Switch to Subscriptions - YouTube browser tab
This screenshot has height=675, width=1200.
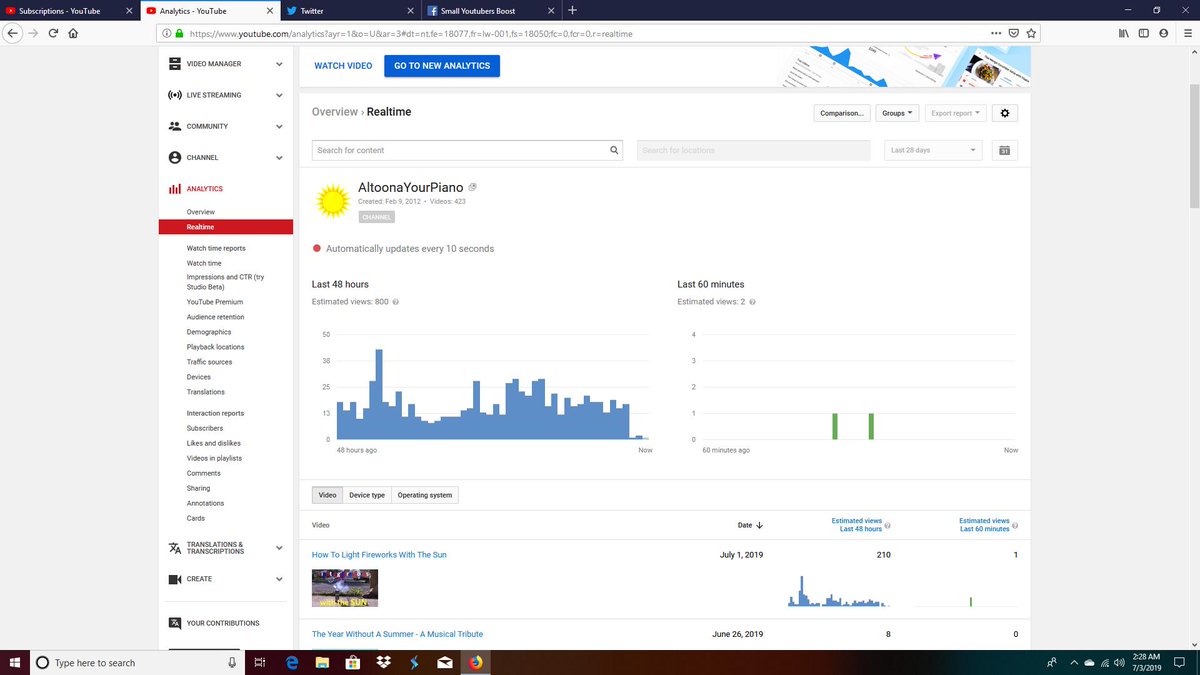pos(68,10)
